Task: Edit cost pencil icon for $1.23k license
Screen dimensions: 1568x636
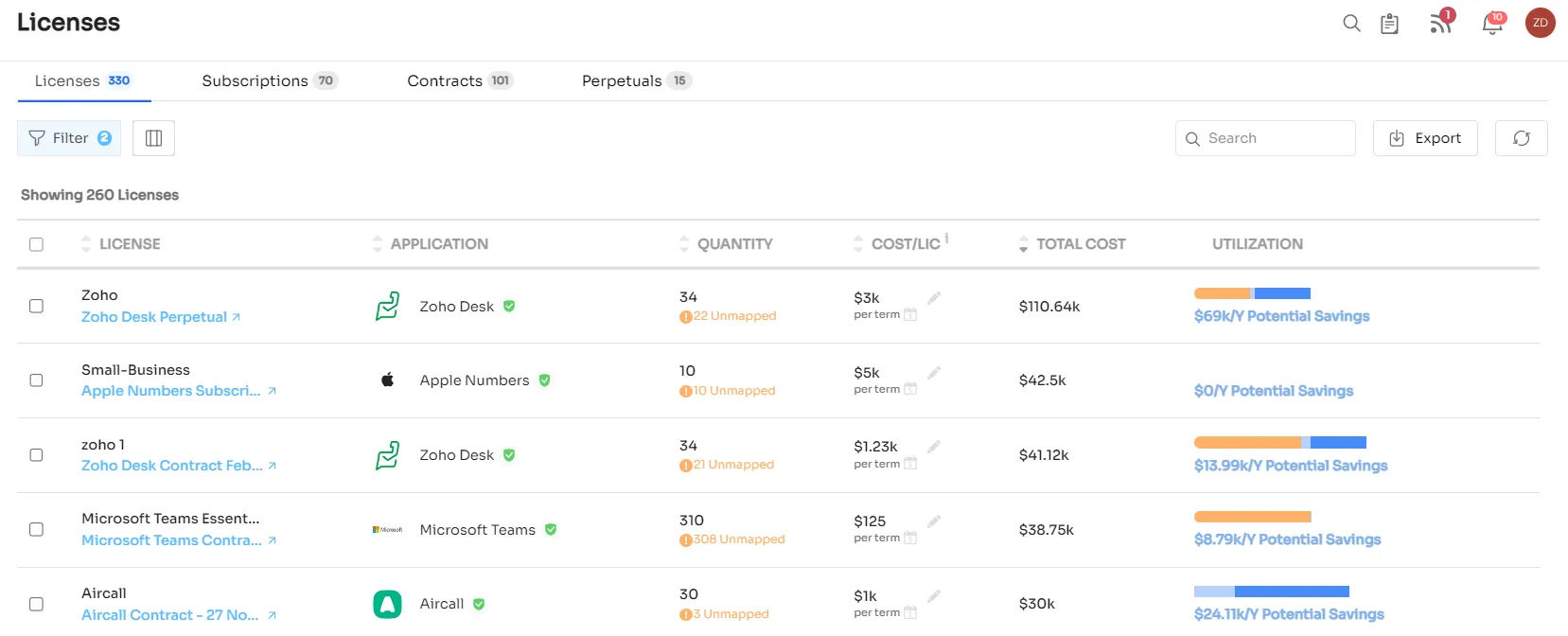Action: tap(934, 447)
